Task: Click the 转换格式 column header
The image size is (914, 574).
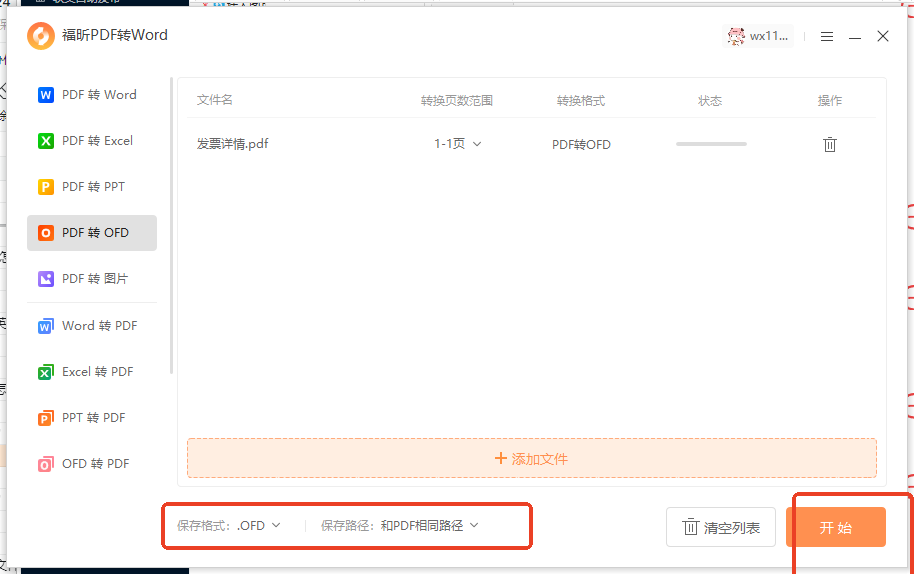Action: pyautogui.click(x=581, y=101)
